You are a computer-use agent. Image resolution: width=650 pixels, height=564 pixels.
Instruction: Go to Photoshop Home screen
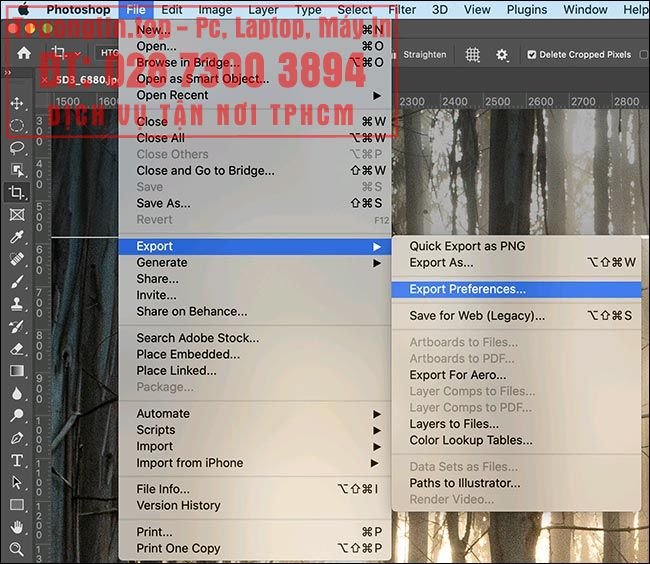pyautogui.click(x=24, y=53)
